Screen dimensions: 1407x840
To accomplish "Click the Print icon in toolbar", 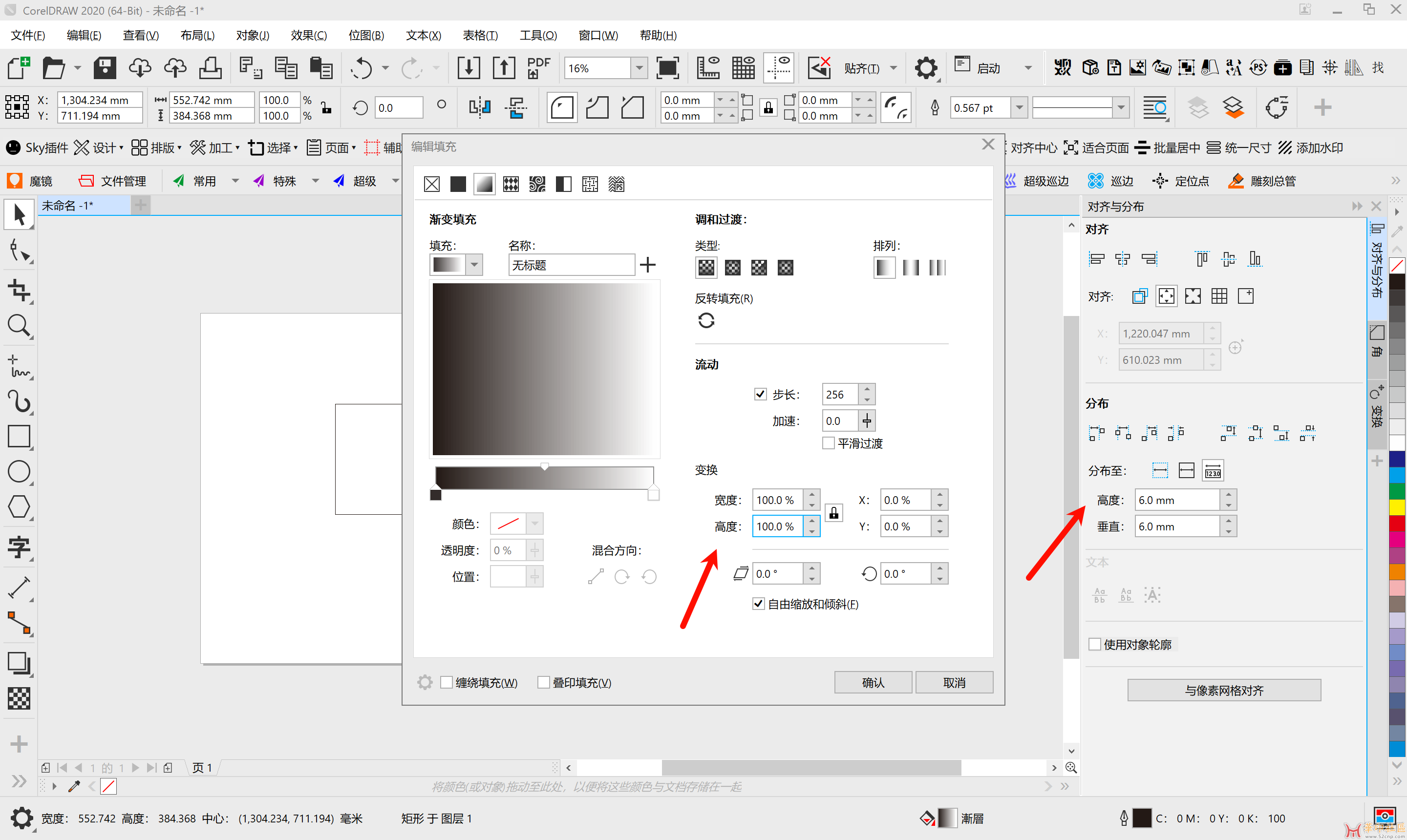I will [210, 68].
